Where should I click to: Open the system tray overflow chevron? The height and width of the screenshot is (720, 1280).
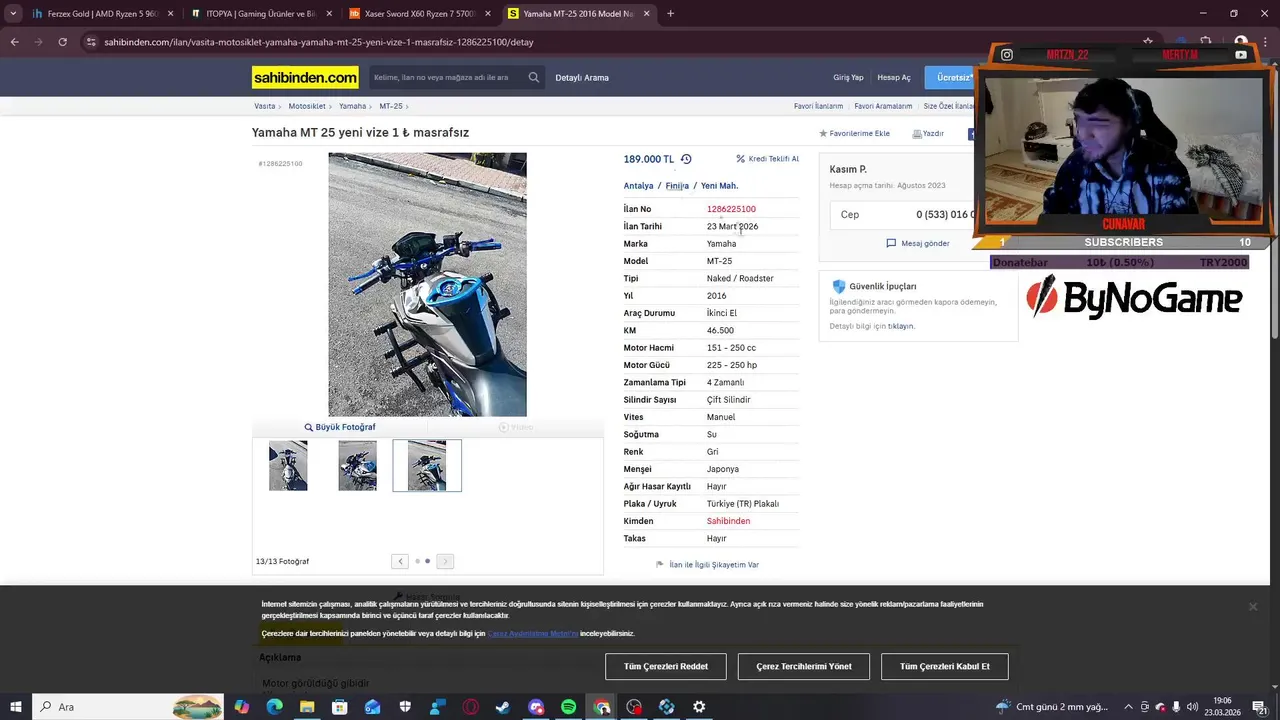[1127, 707]
